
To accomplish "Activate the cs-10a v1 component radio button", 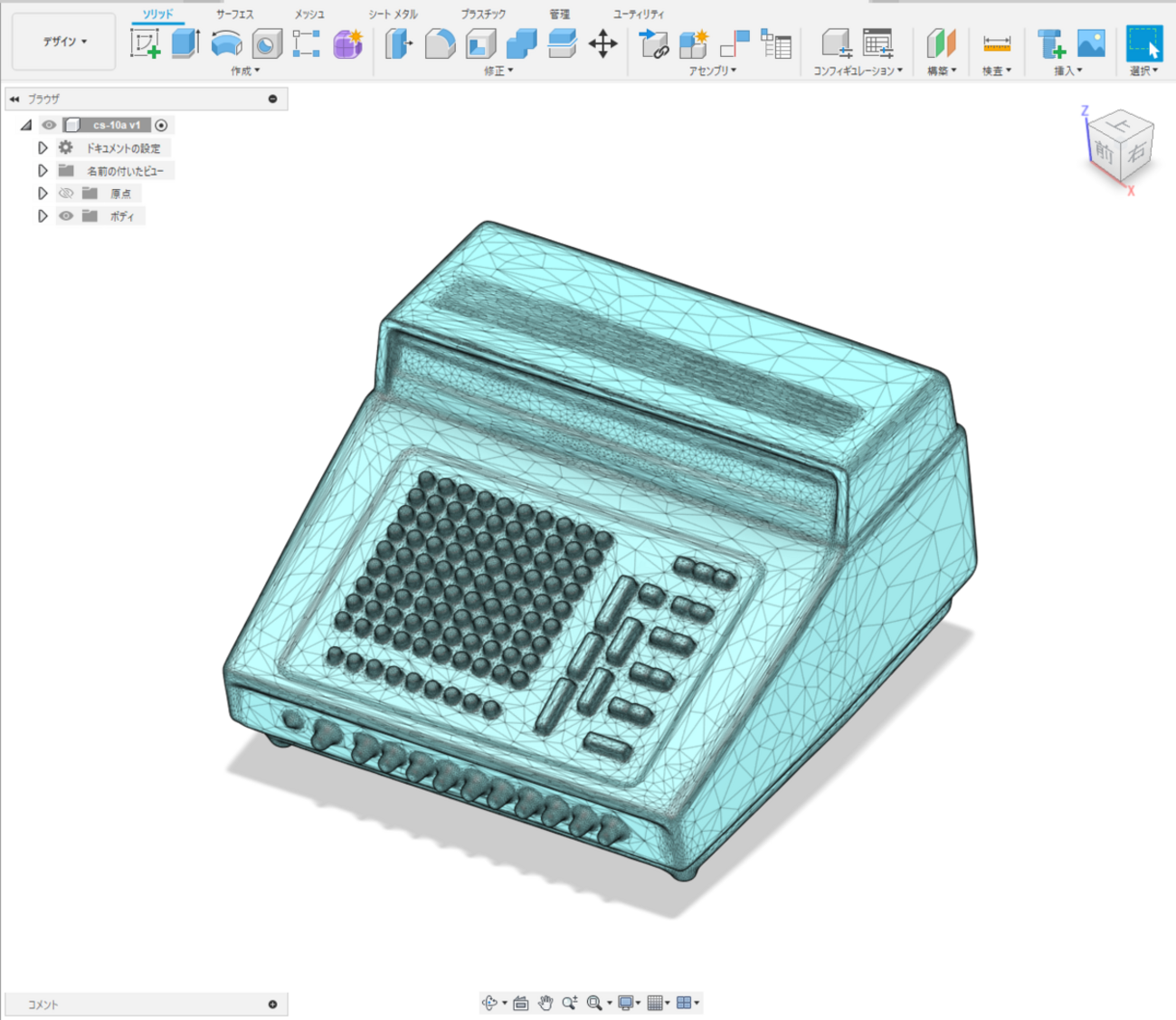I will point(161,126).
